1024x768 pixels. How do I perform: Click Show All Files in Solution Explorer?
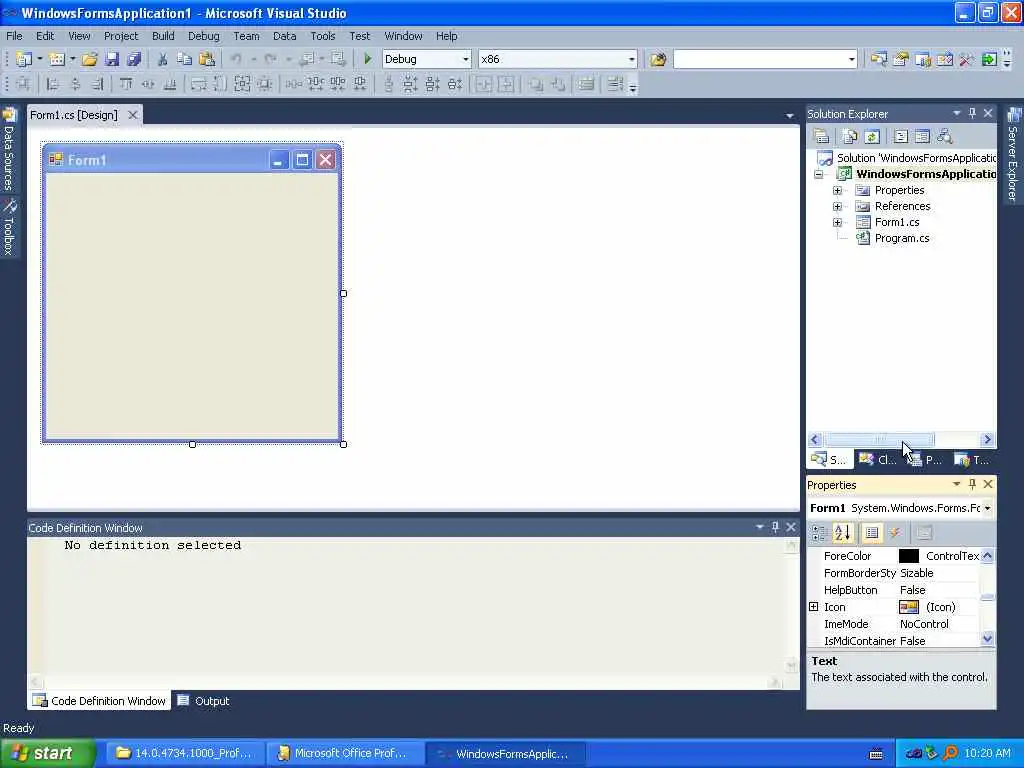point(850,136)
